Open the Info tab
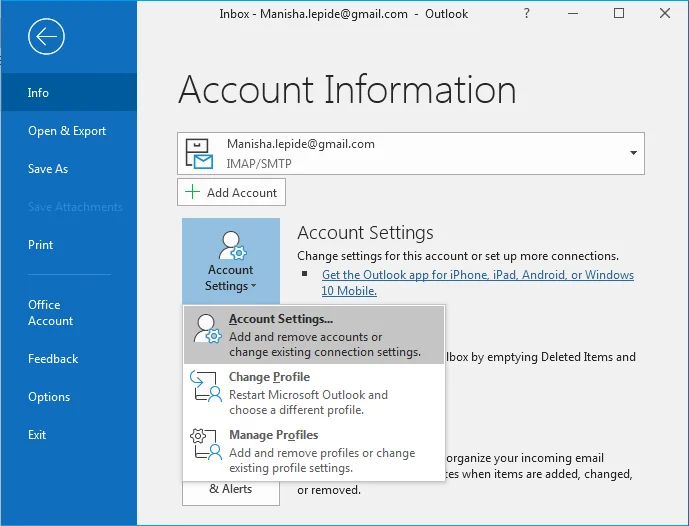The image size is (689, 526). pyautogui.click(x=69, y=92)
